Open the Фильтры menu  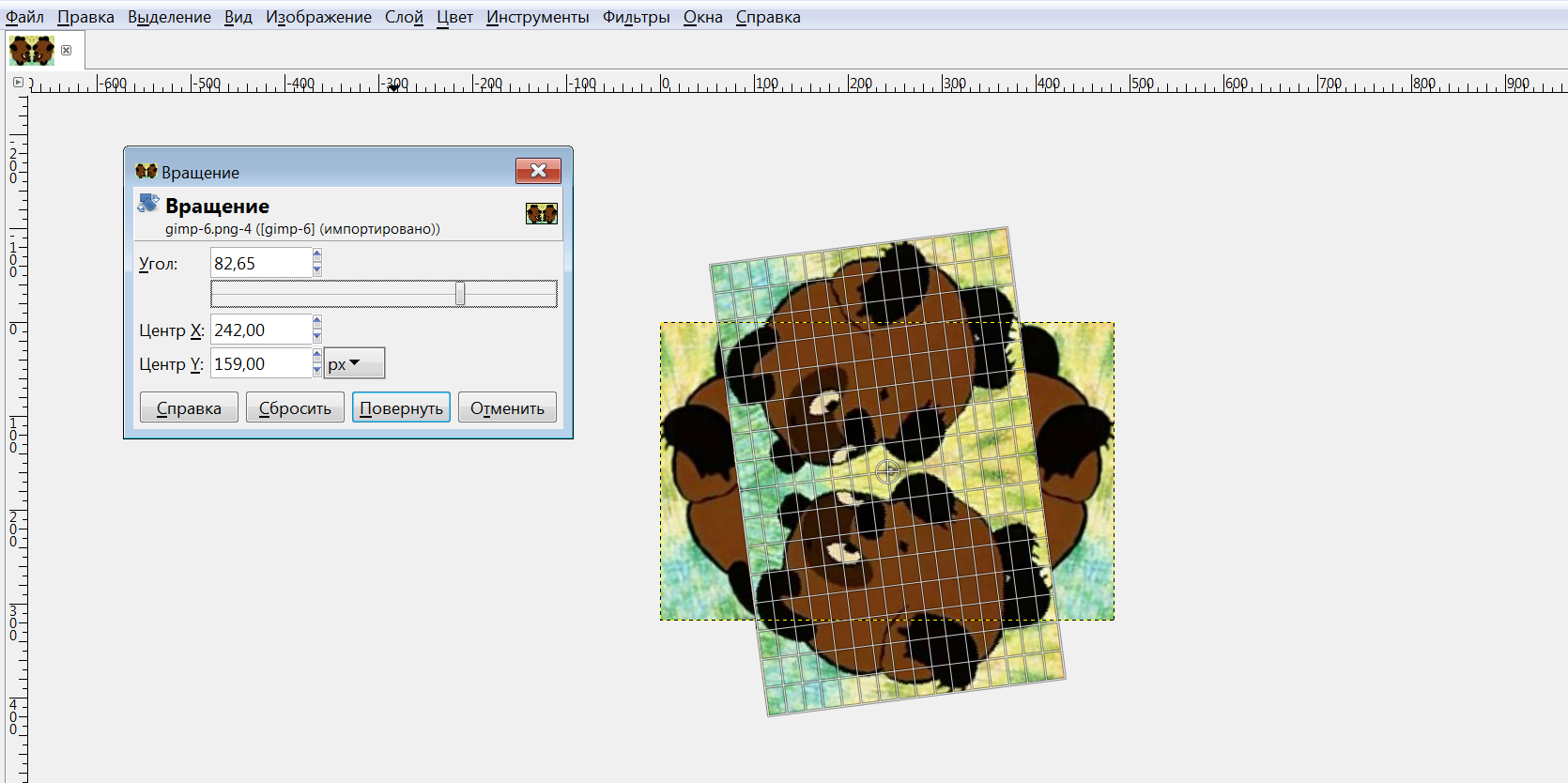[x=636, y=17]
